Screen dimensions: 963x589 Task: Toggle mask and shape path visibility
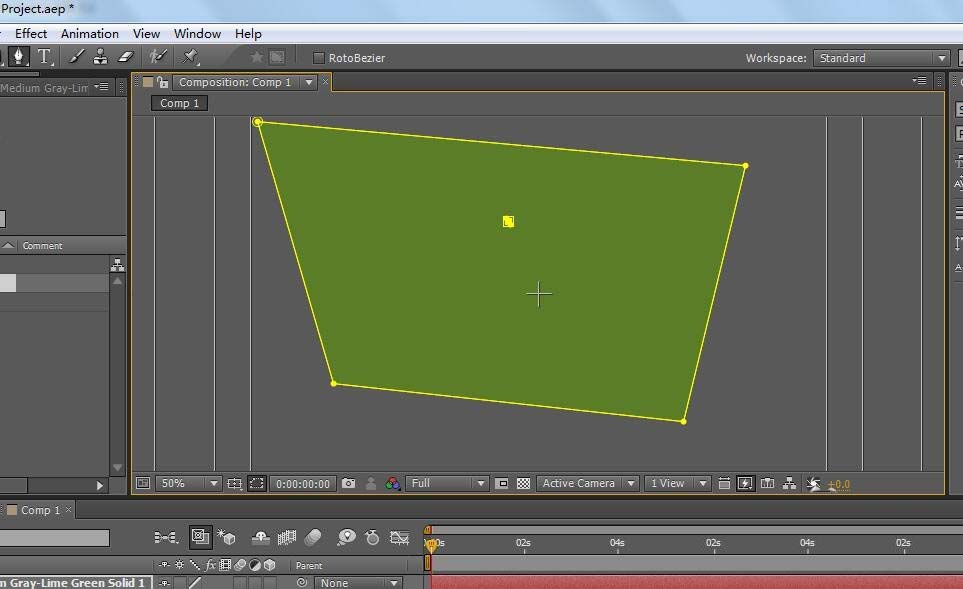[257, 483]
